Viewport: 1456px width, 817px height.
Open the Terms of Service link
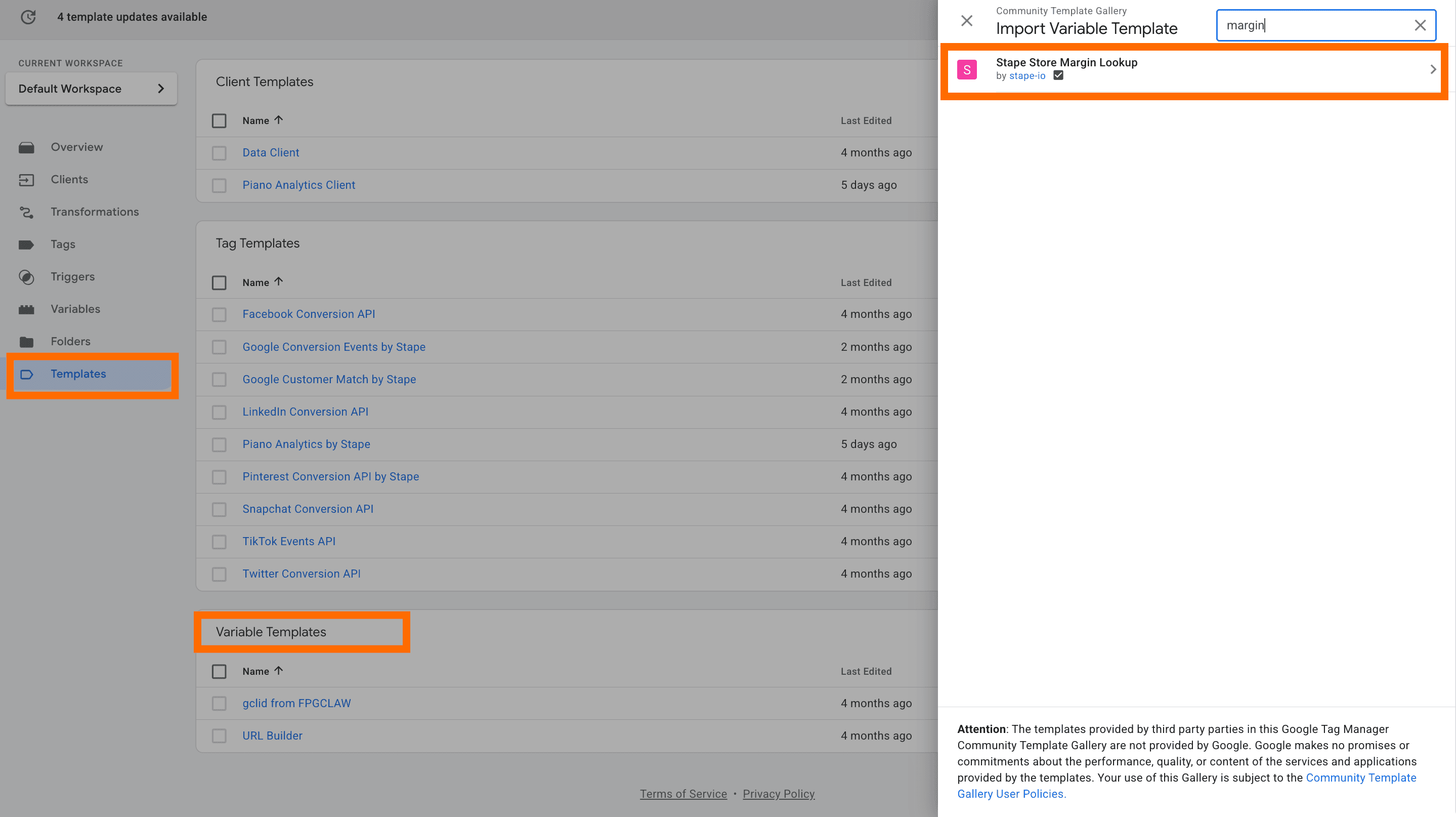pos(683,793)
